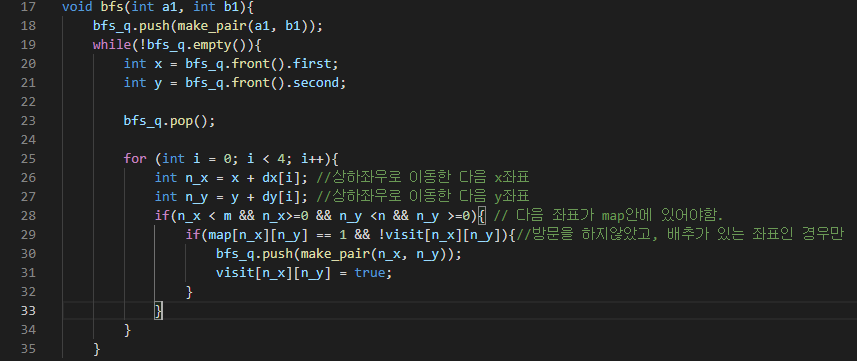Click line number 17 in the gutter
This screenshot has width=857, height=361.
click(27, 7)
